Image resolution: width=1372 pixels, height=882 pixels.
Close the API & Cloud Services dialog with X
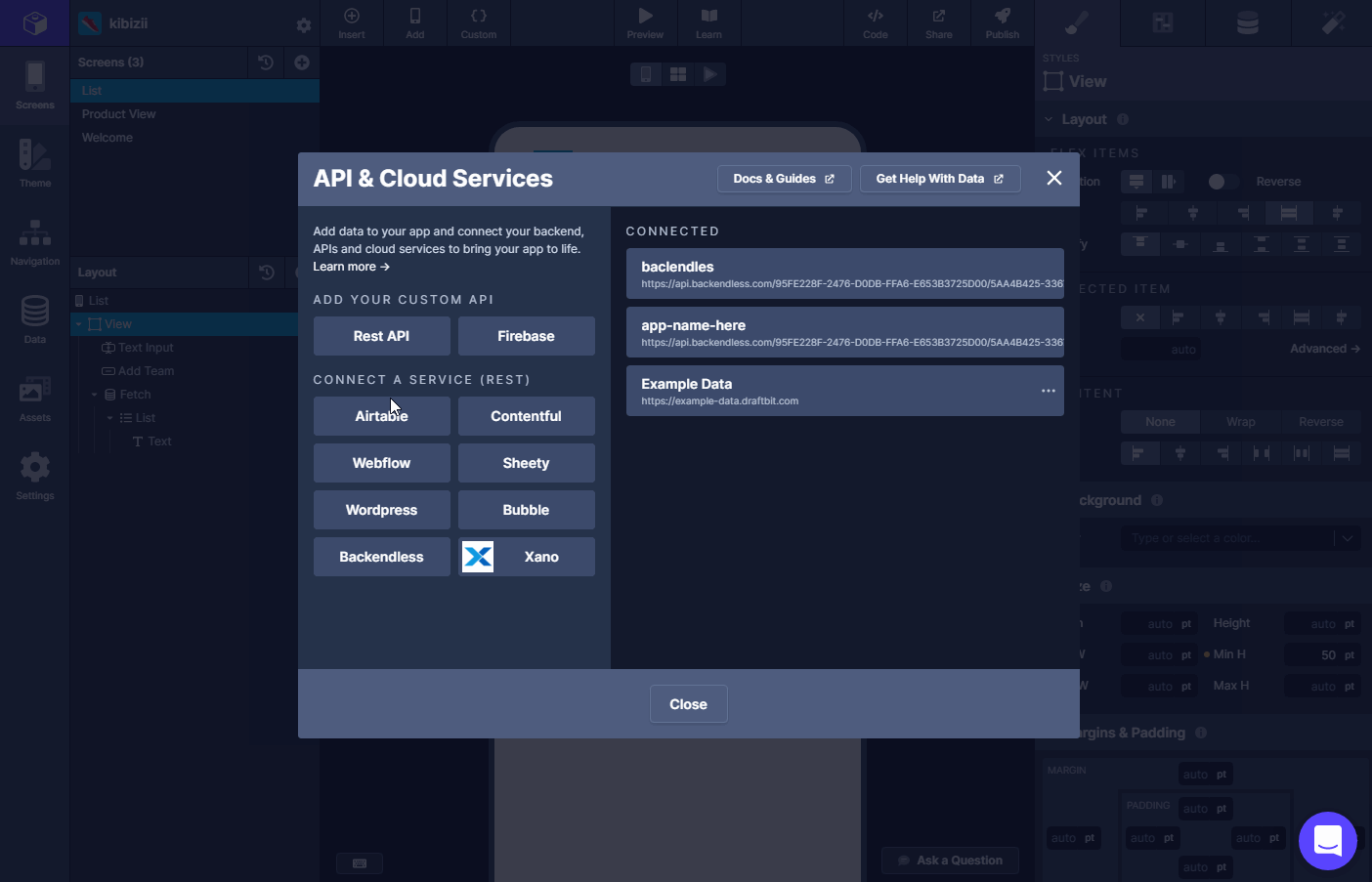1053,178
